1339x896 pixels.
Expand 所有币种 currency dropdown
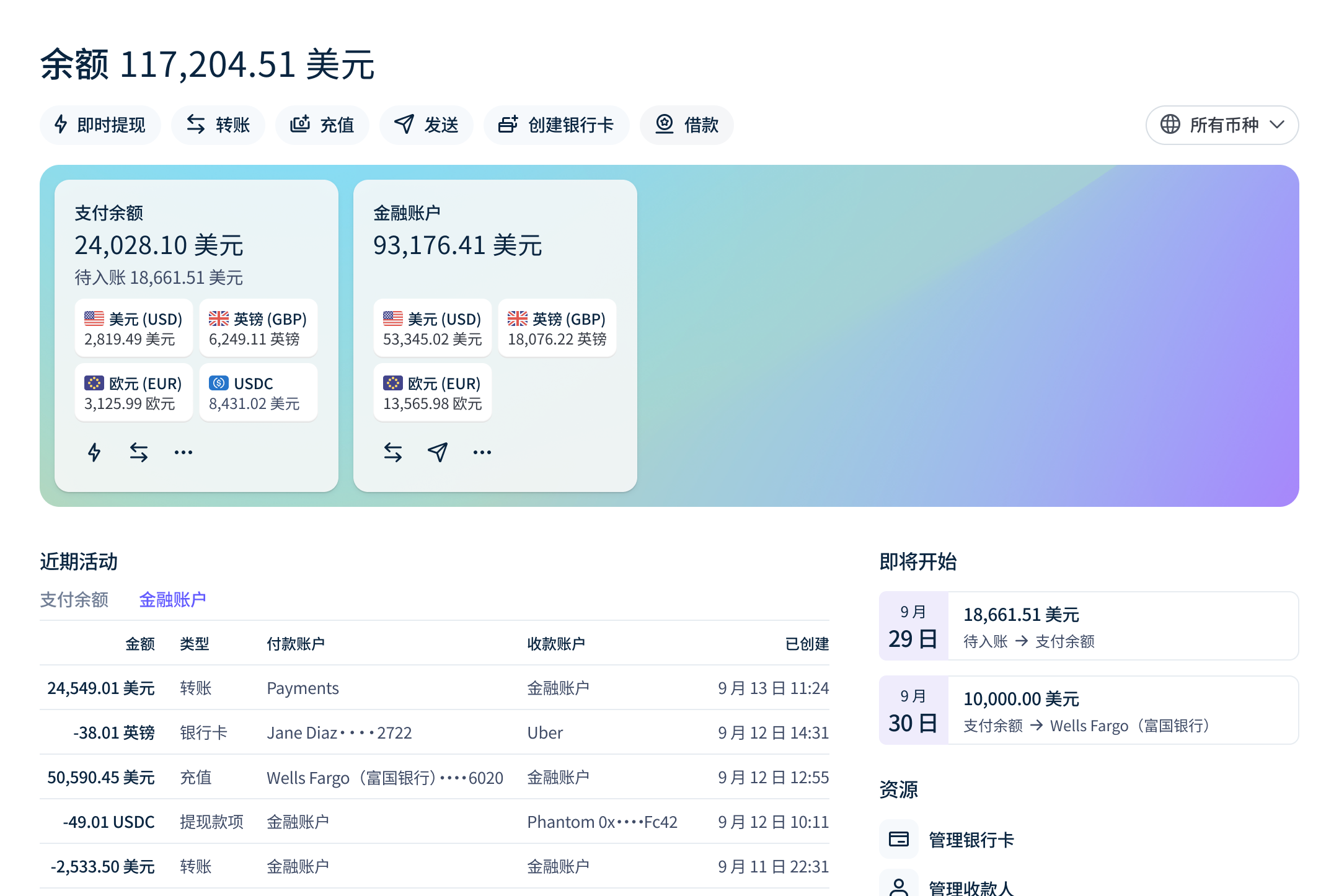pyautogui.click(x=1222, y=125)
